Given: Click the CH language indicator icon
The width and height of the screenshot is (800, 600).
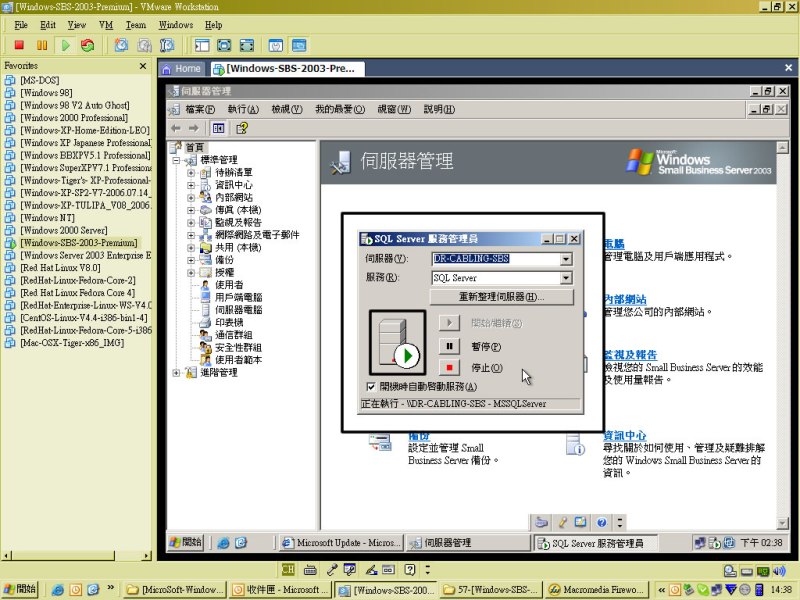Looking at the screenshot, I should (288, 569).
